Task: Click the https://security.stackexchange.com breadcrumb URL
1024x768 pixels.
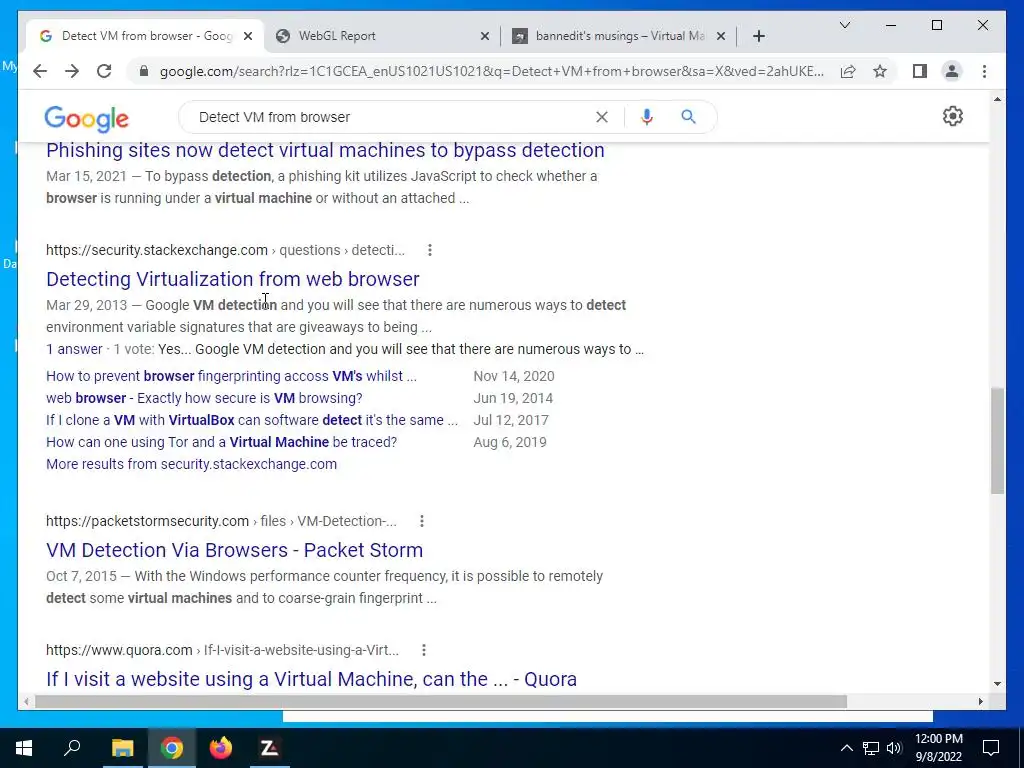Action: point(157,250)
